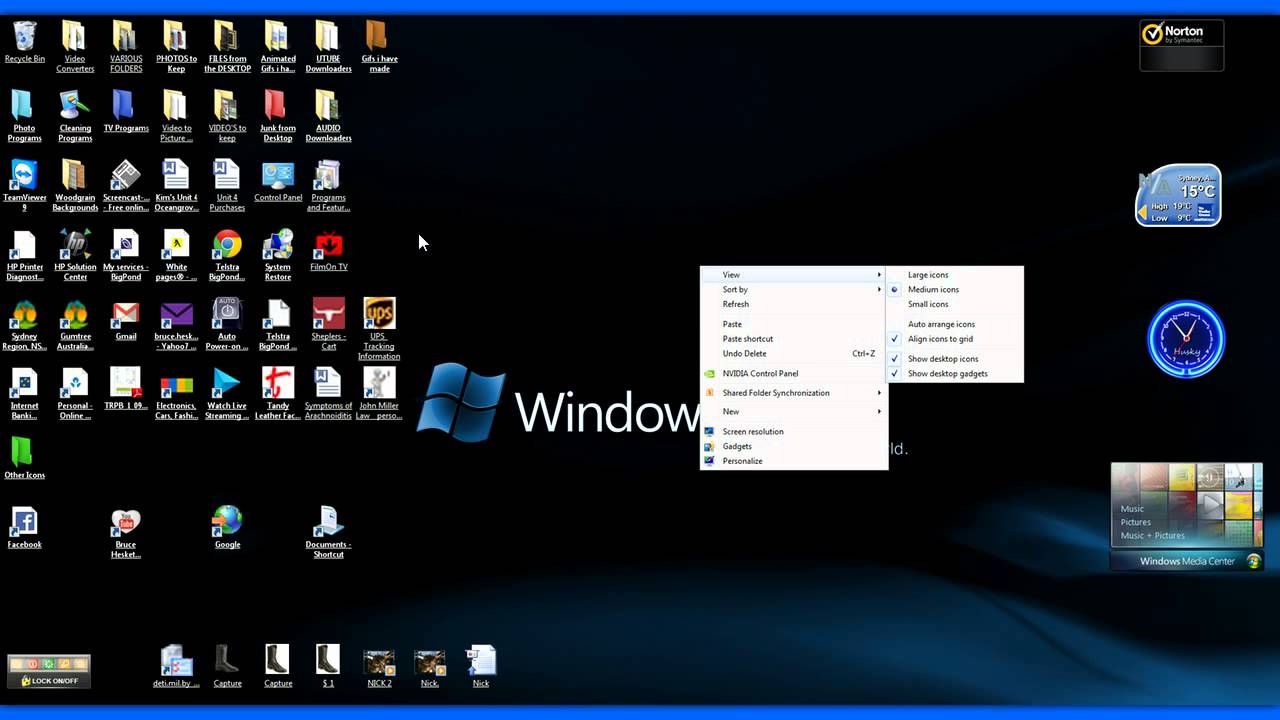Open Personalize from context menu
1280x720 pixels.
794,461
